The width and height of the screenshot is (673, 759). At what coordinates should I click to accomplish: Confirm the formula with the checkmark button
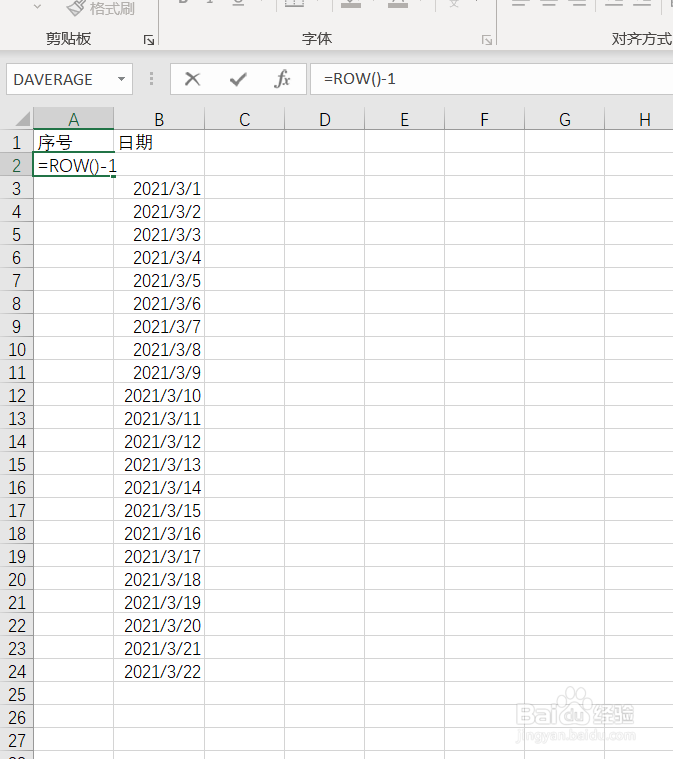click(x=238, y=79)
